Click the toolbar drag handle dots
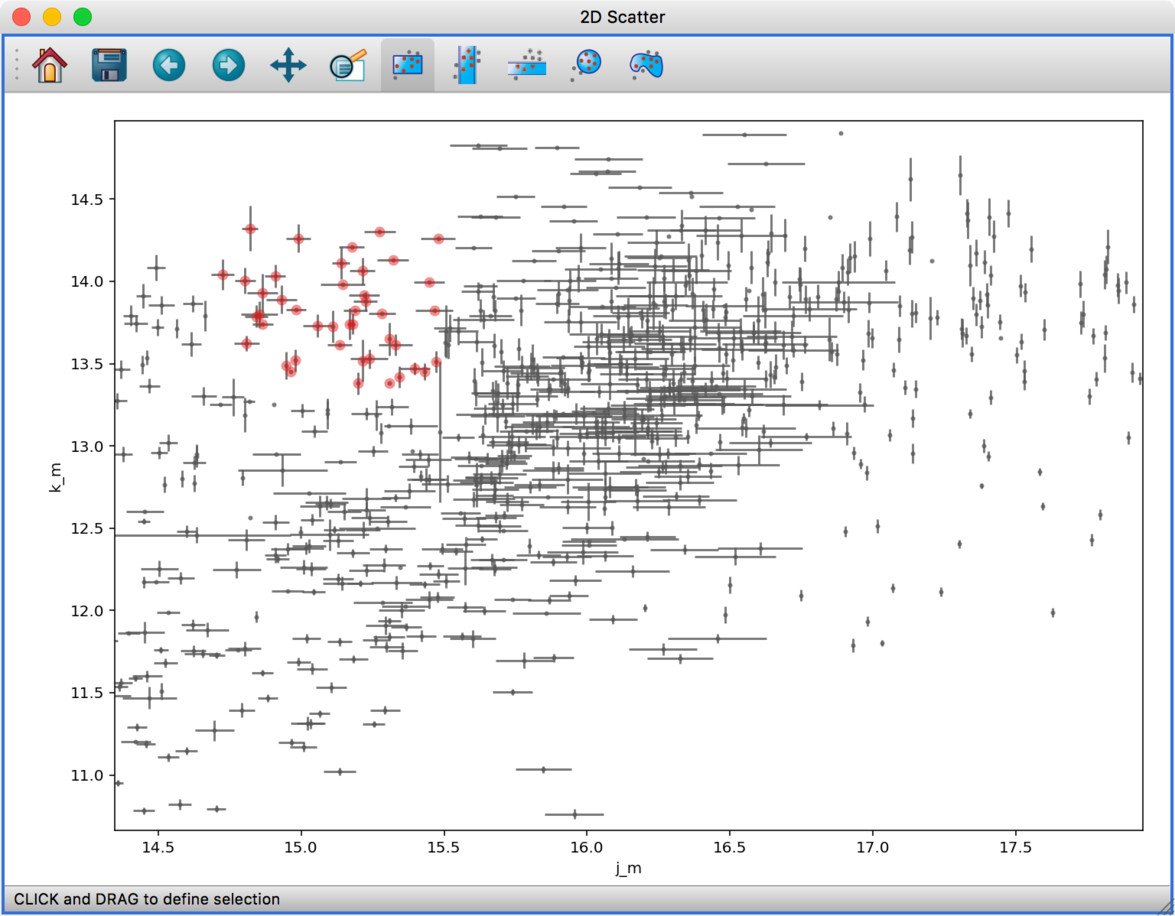 (x=16, y=65)
